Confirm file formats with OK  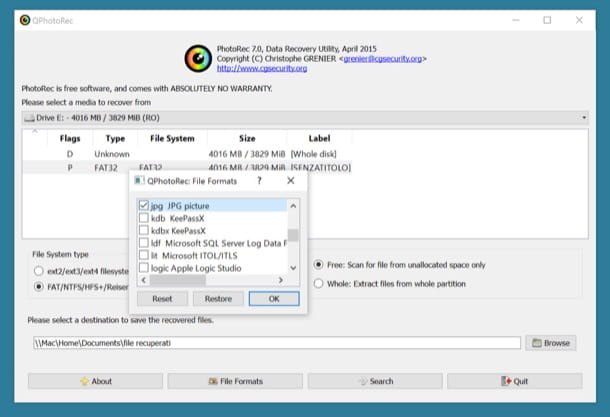tap(274, 299)
